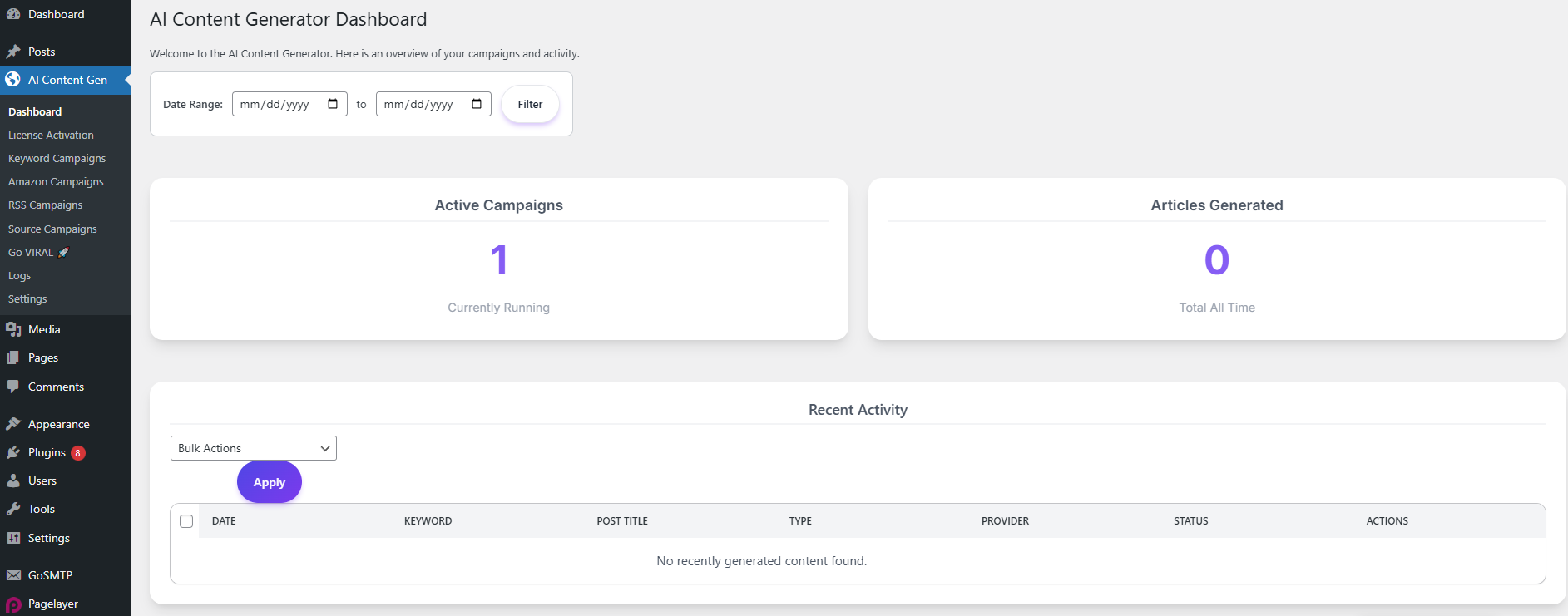Image resolution: width=1568 pixels, height=616 pixels.
Task: Click the Settings sliders icon in main menu
Action: click(x=13, y=538)
